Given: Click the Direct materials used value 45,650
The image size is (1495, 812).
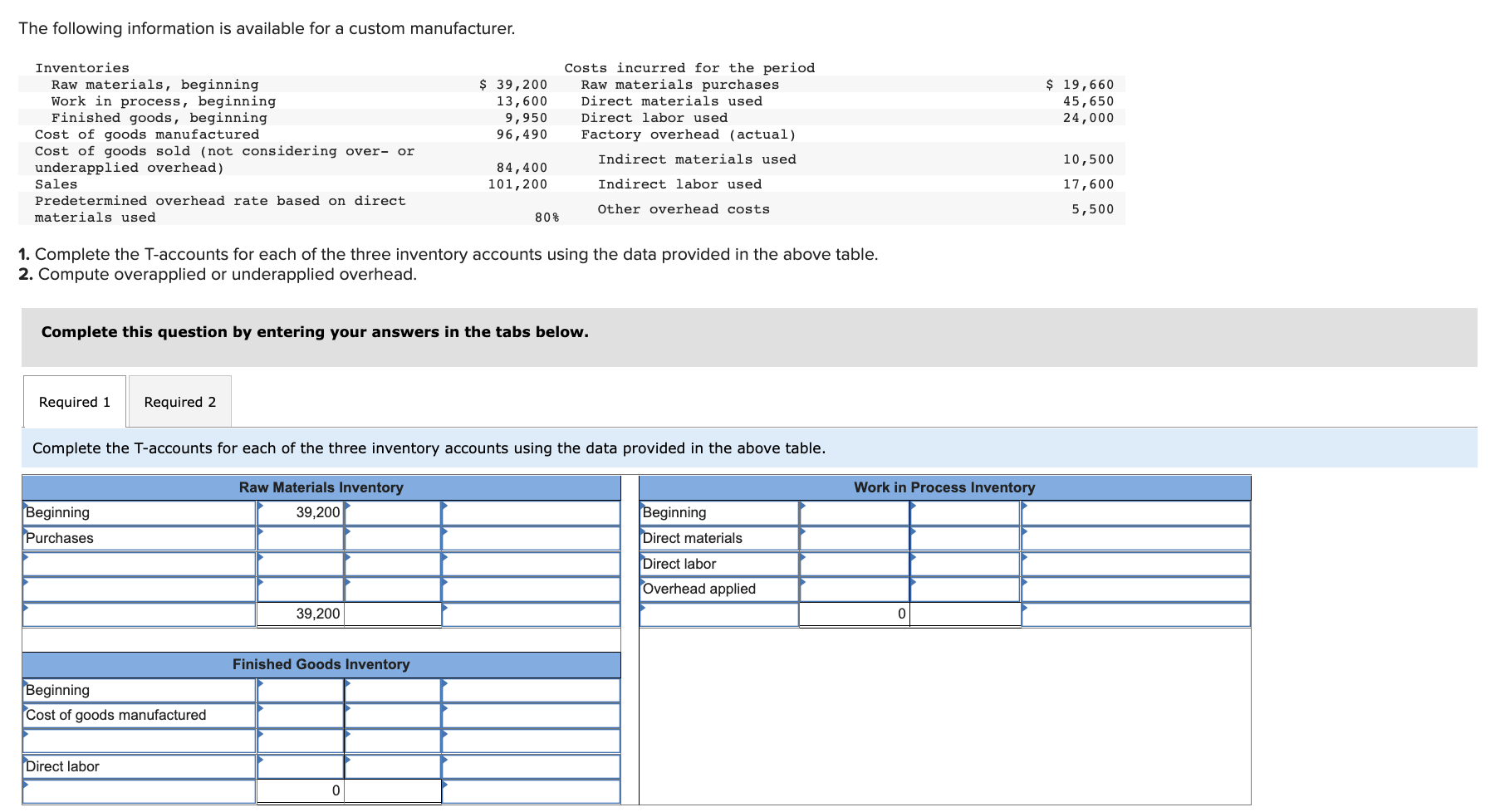Looking at the screenshot, I should pos(1088,101).
